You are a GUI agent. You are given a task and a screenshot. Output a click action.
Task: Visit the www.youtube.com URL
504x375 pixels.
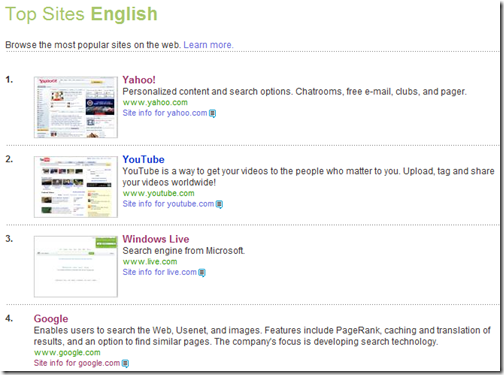pyautogui.click(x=158, y=193)
